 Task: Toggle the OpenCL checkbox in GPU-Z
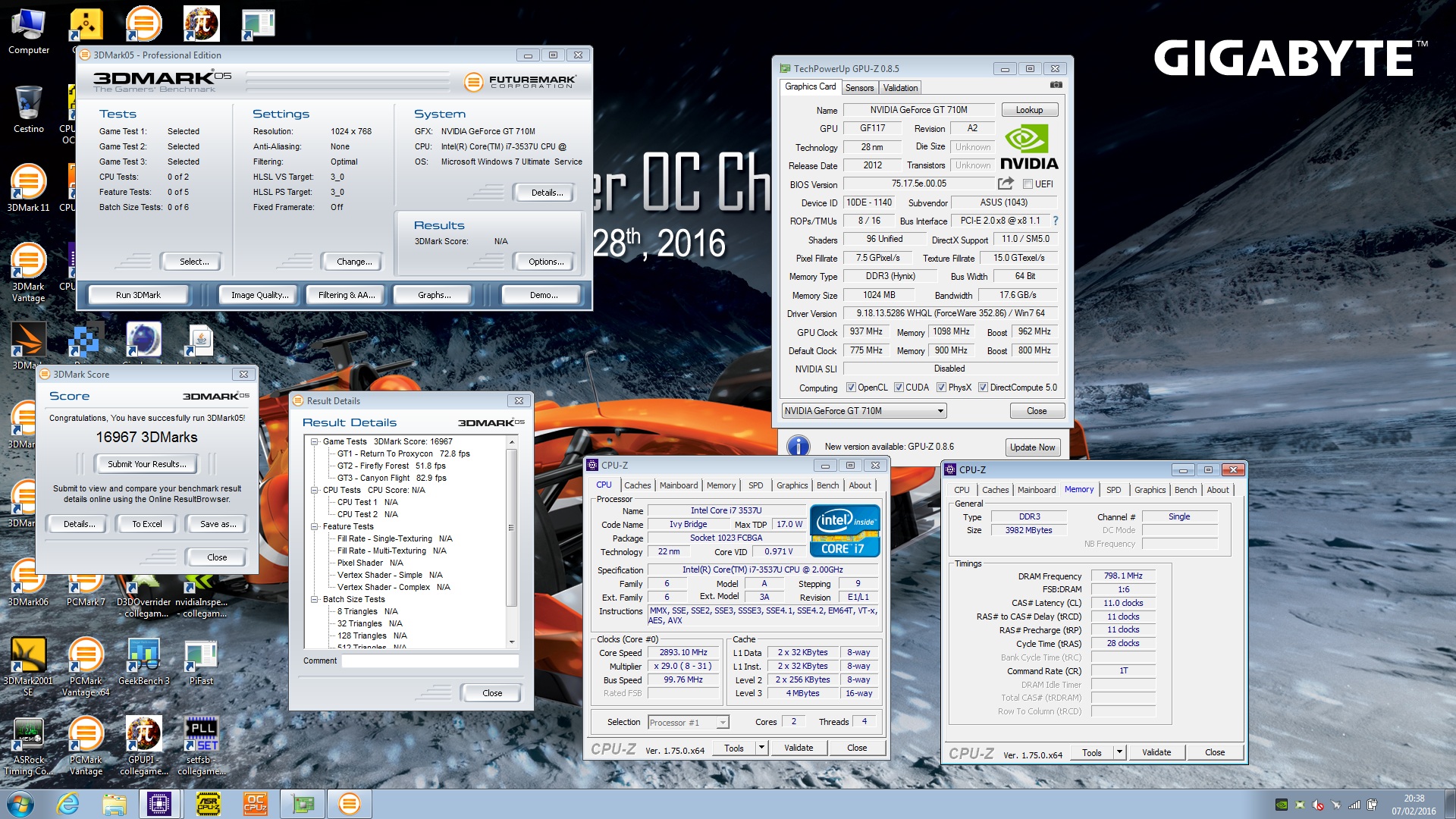(851, 388)
